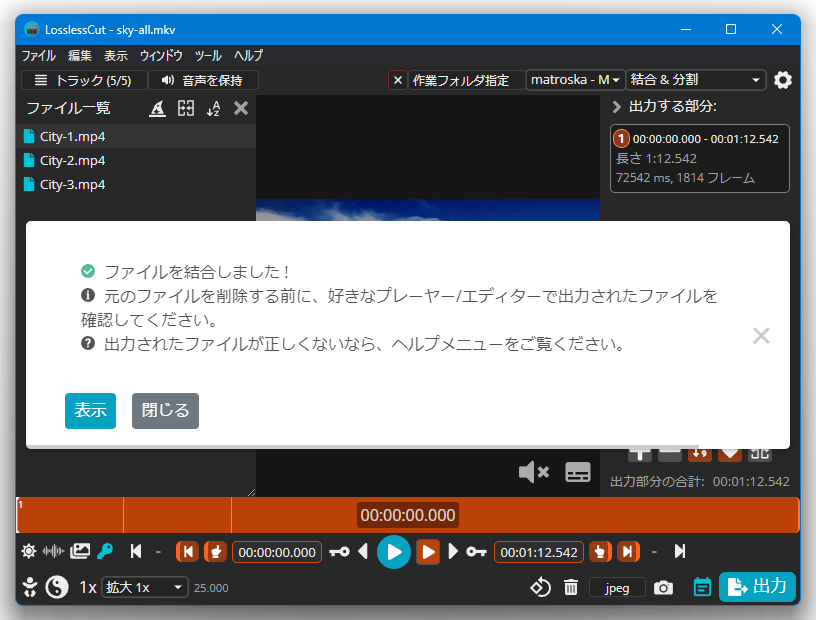Click the wizard hat icon in file list
This screenshot has height=620, width=816.
point(158,108)
